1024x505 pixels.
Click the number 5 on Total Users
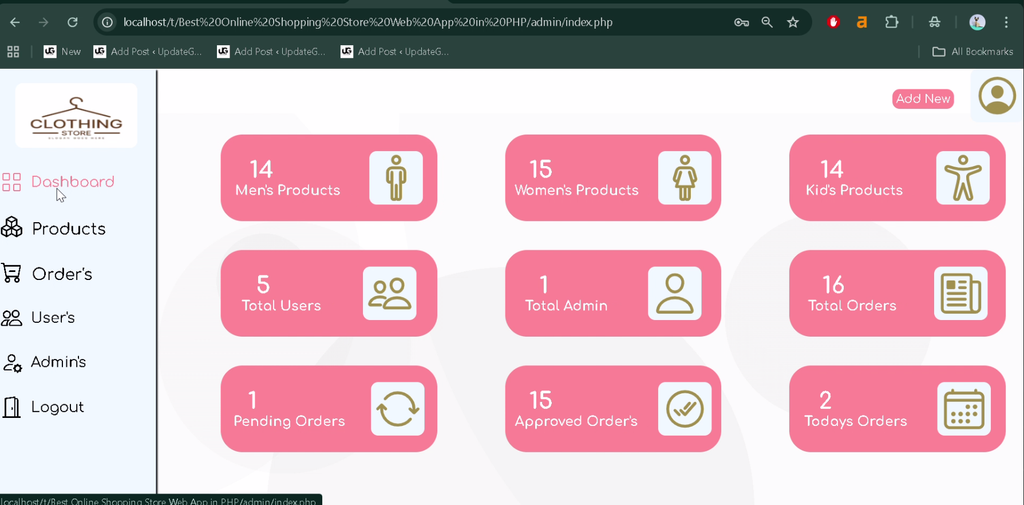pyautogui.click(x=263, y=285)
